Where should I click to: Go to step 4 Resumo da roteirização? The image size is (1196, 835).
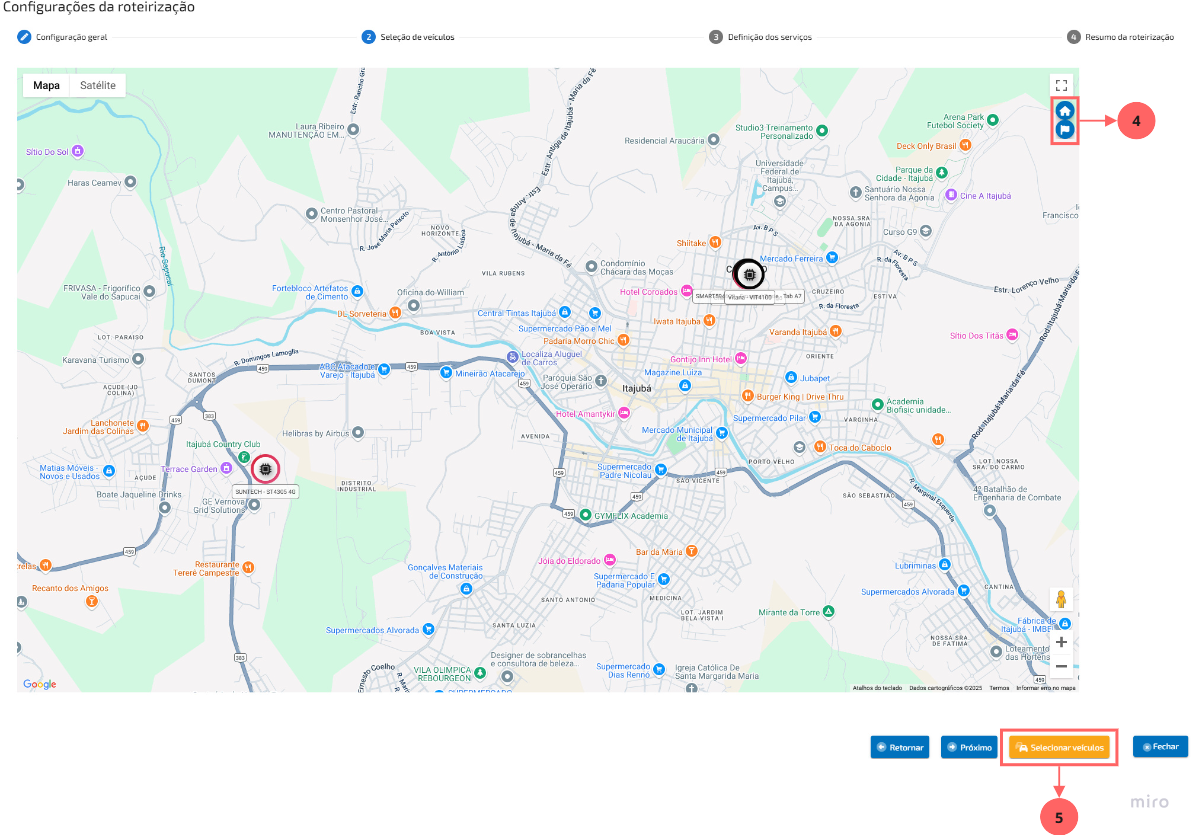[x=1120, y=37]
